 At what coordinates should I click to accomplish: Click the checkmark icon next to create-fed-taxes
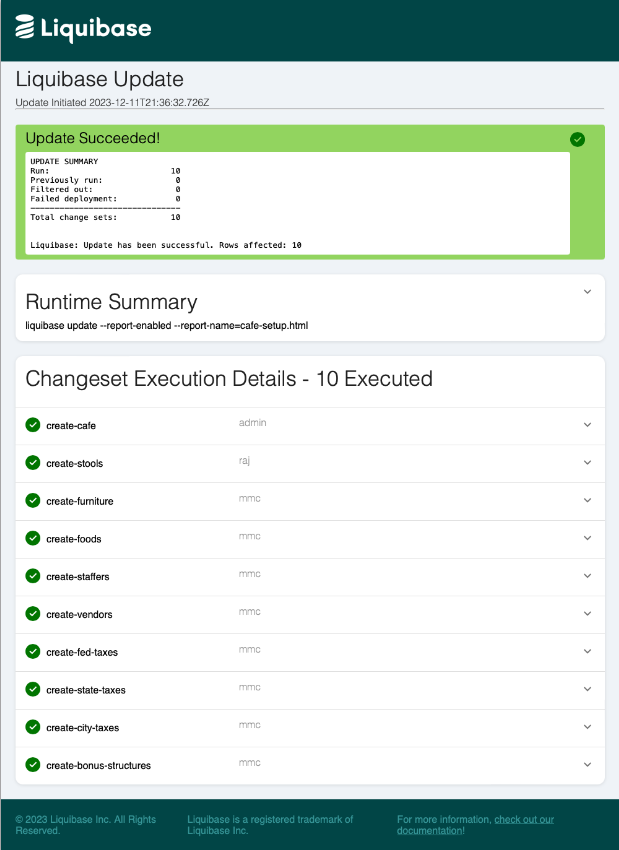pos(31,650)
